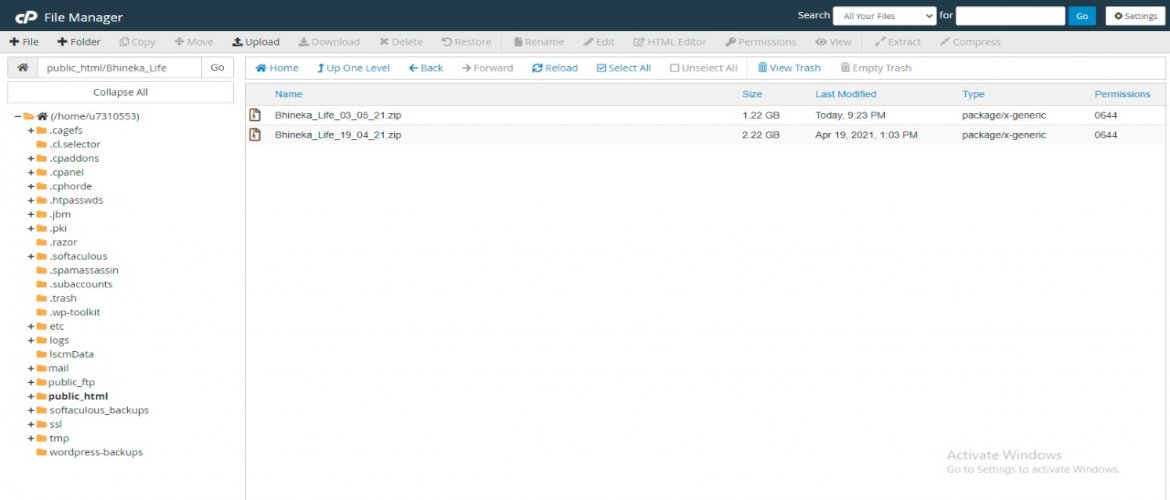The image size is (1170, 500).
Task: Sort files by Last Modified column
Action: point(845,94)
